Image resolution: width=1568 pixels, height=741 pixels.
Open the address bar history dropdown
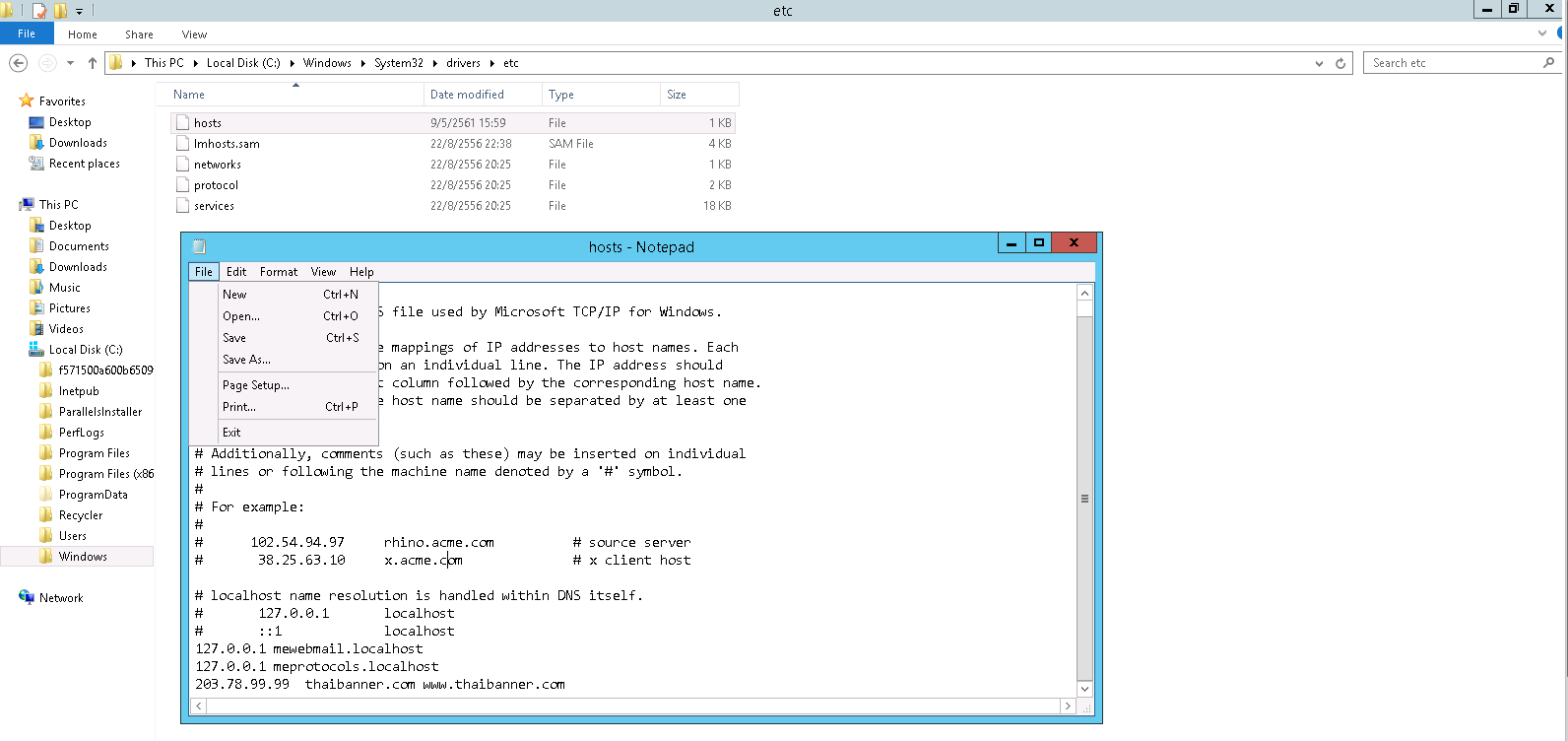pyautogui.click(x=1319, y=63)
